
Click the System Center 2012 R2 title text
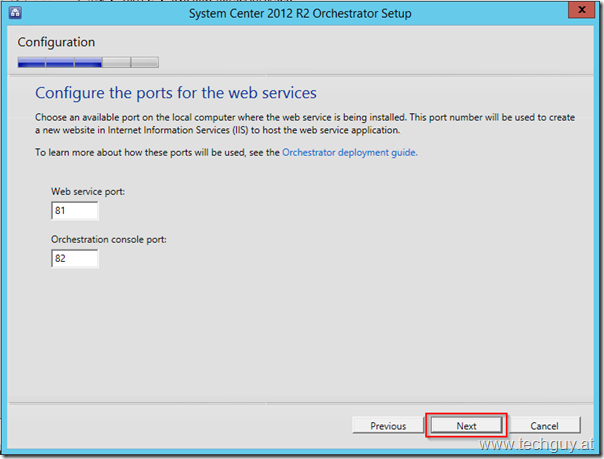pyautogui.click(x=301, y=13)
